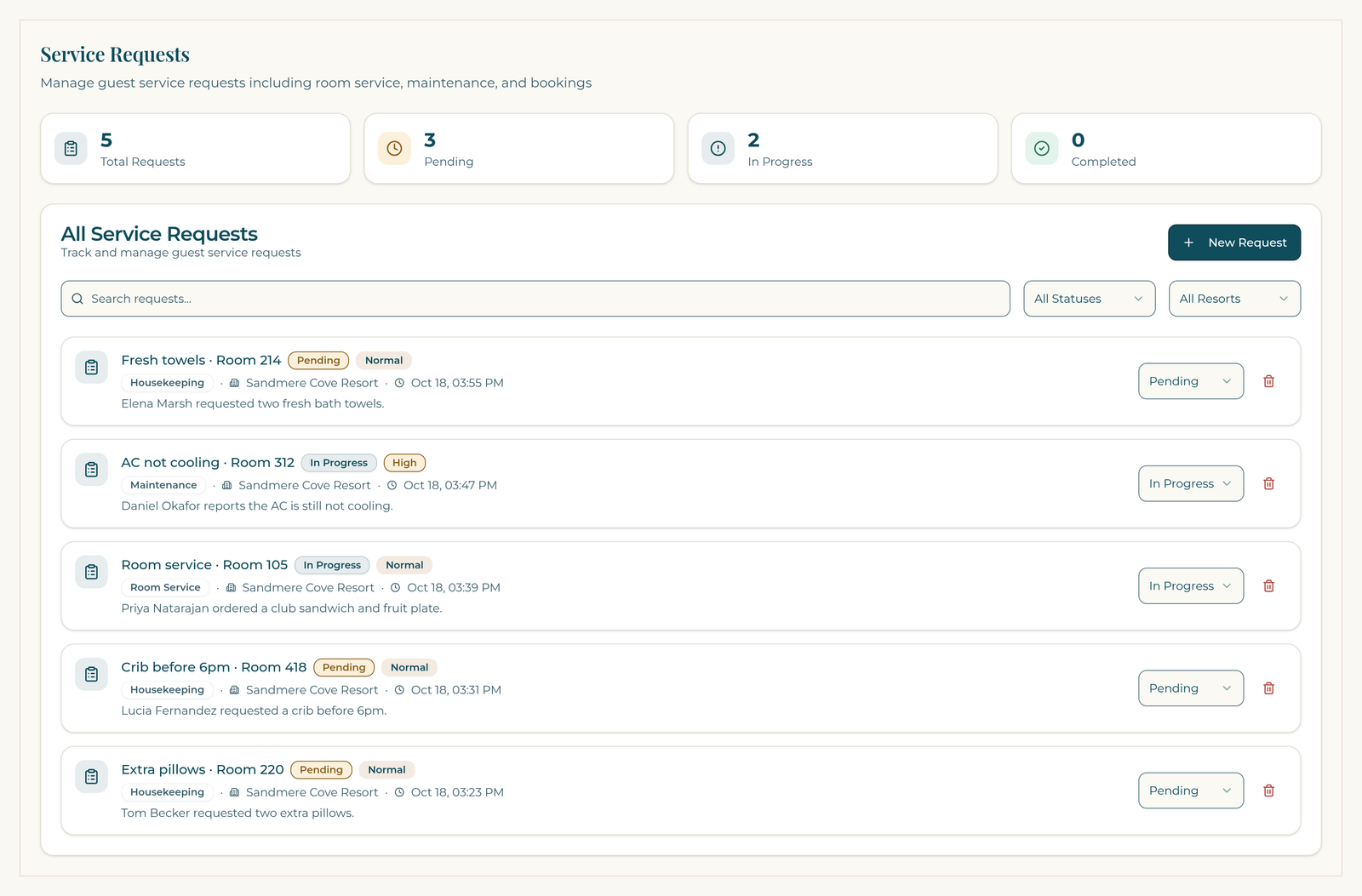
Task: Click Sandmere Cove Resort on AC request
Action: [x=305, y=485]
